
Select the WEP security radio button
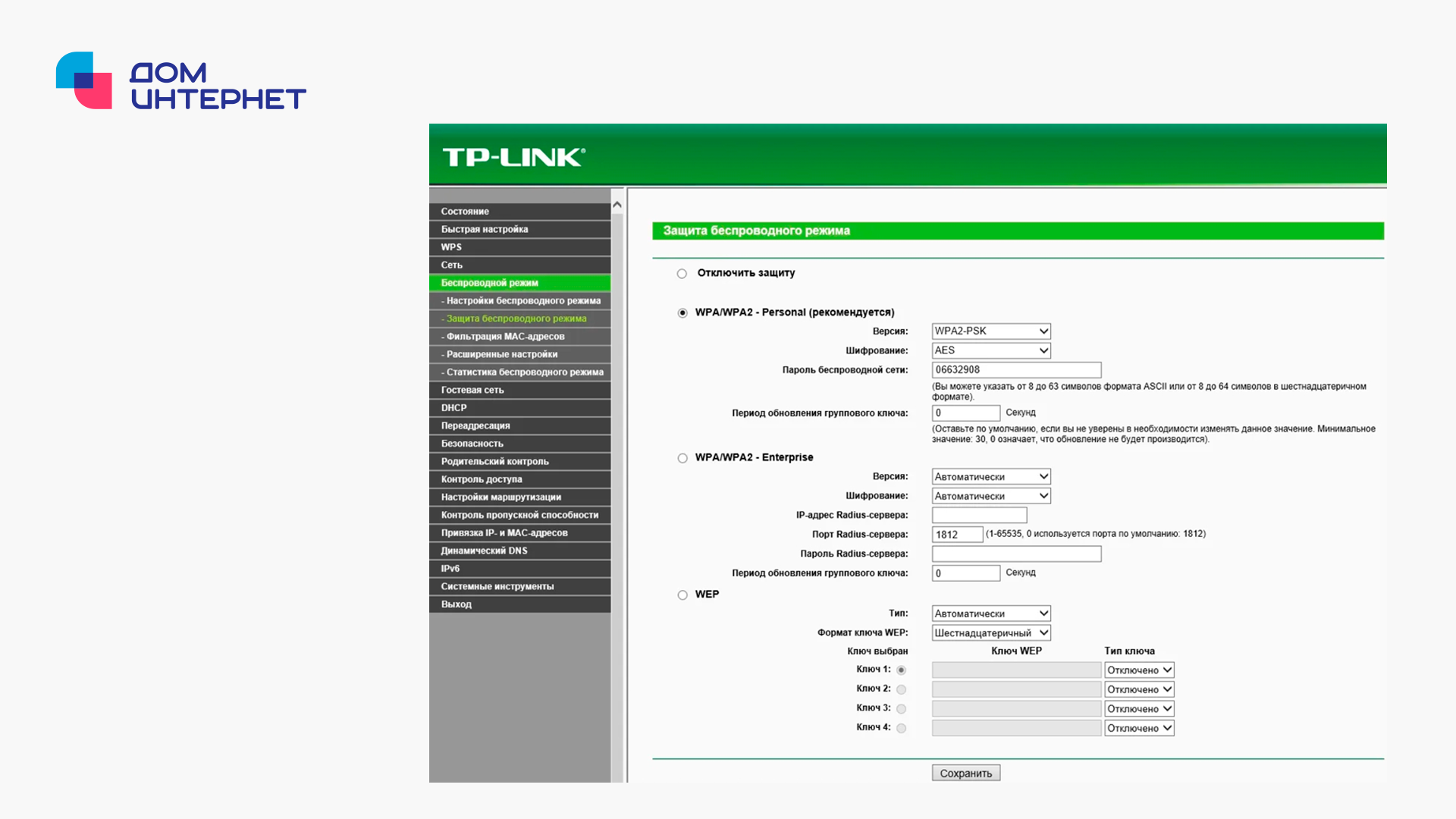[x=682, y=595]
